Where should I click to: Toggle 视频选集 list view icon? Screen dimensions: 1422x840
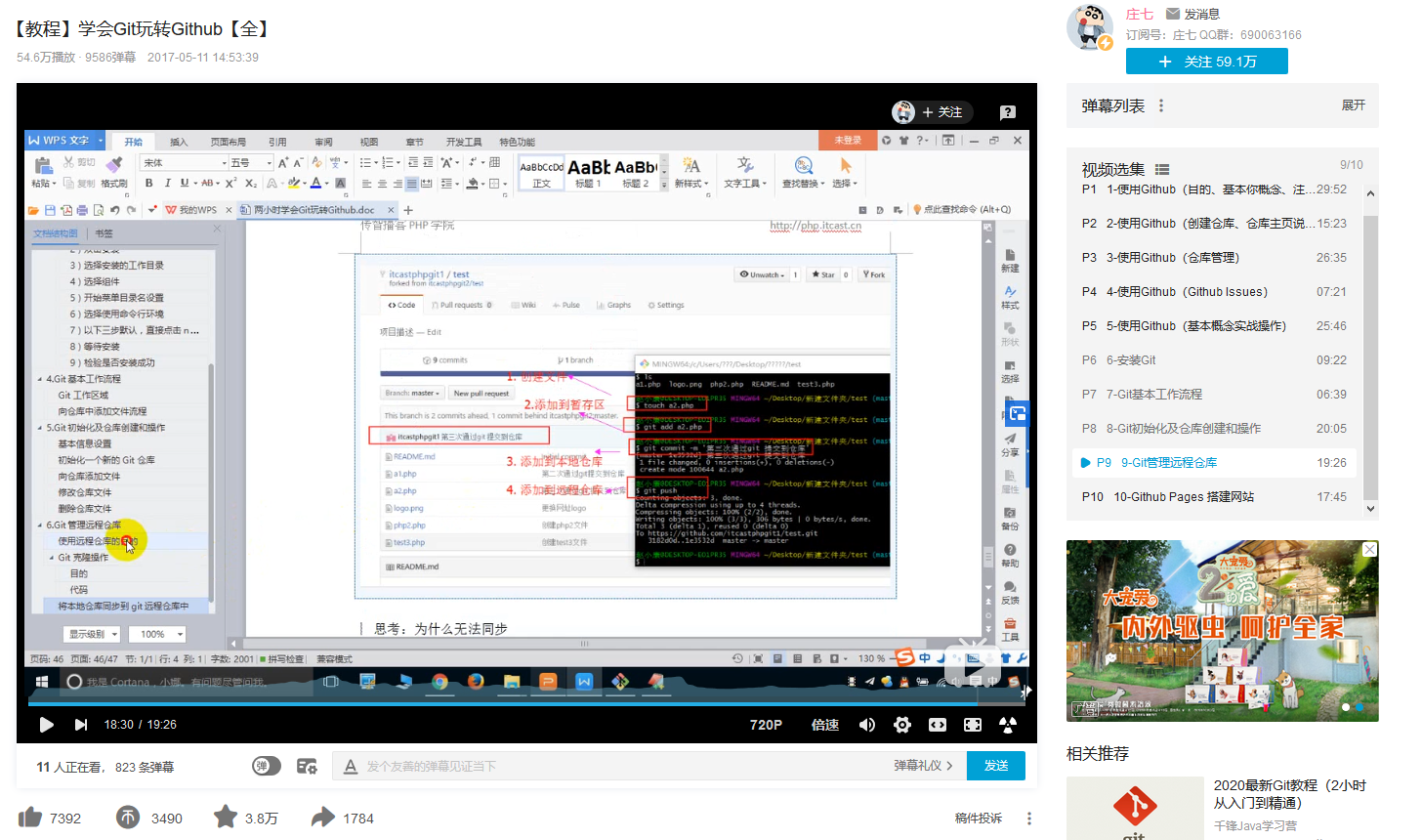click(1162, 170)
